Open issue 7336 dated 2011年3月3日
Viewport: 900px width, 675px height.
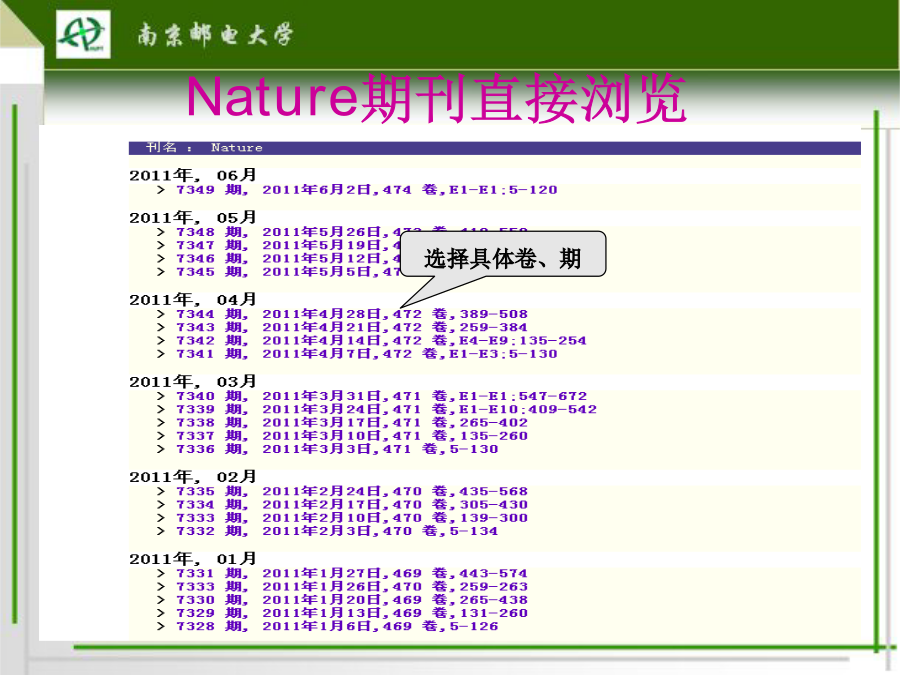[x=337, y=449]
